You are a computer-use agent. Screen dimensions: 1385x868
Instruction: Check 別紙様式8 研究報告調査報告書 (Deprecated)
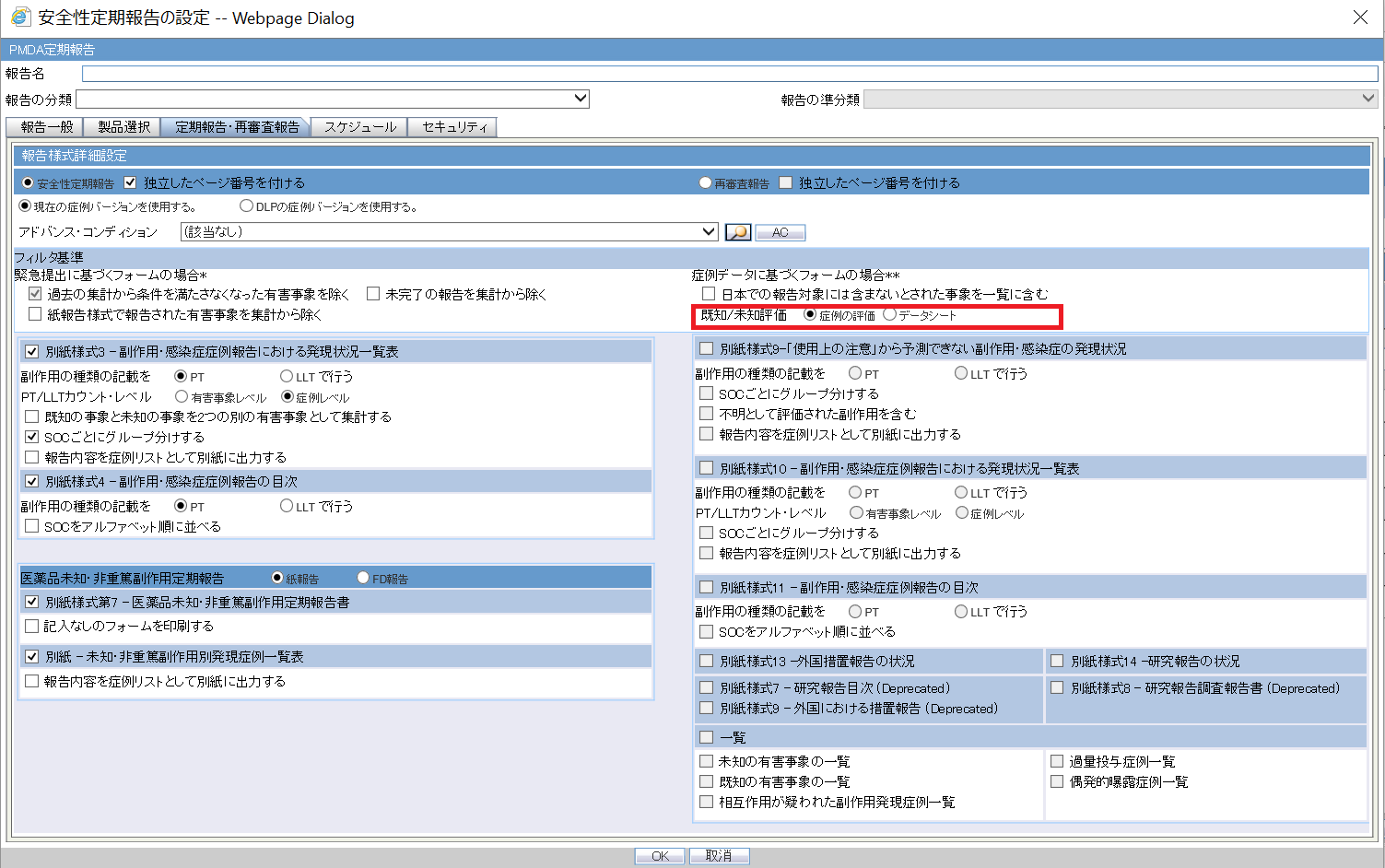point(1057,687)
